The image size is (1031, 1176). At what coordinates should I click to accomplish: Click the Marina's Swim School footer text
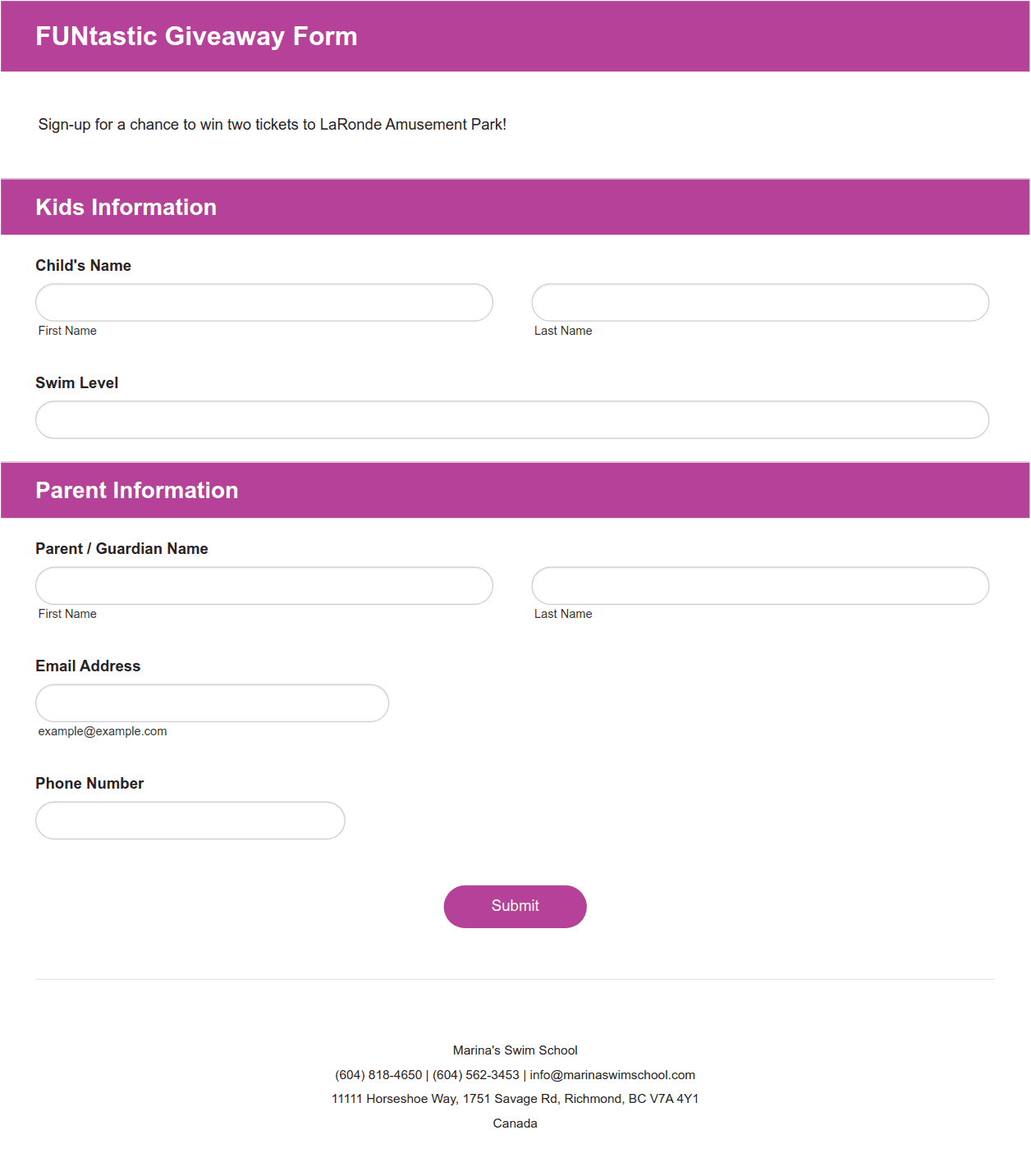pyautogui.click(x=515, y=1050)
